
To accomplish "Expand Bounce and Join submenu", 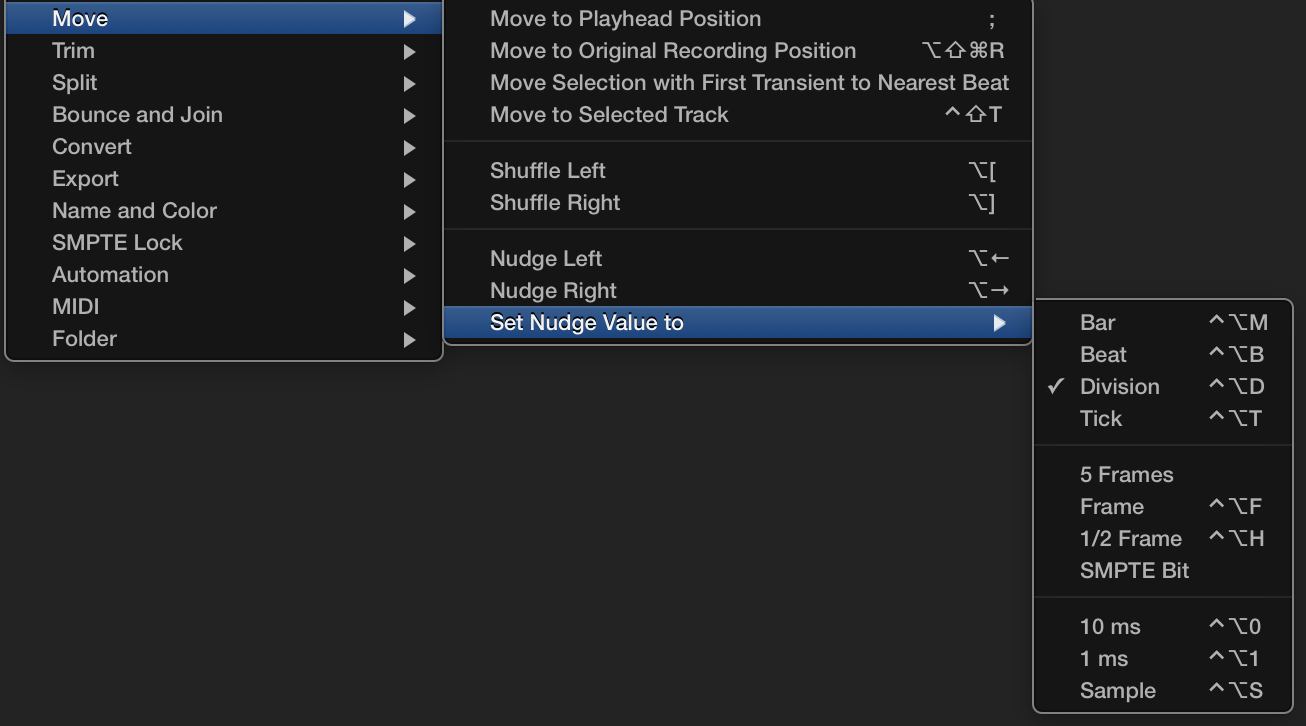I will click(137, 115).
